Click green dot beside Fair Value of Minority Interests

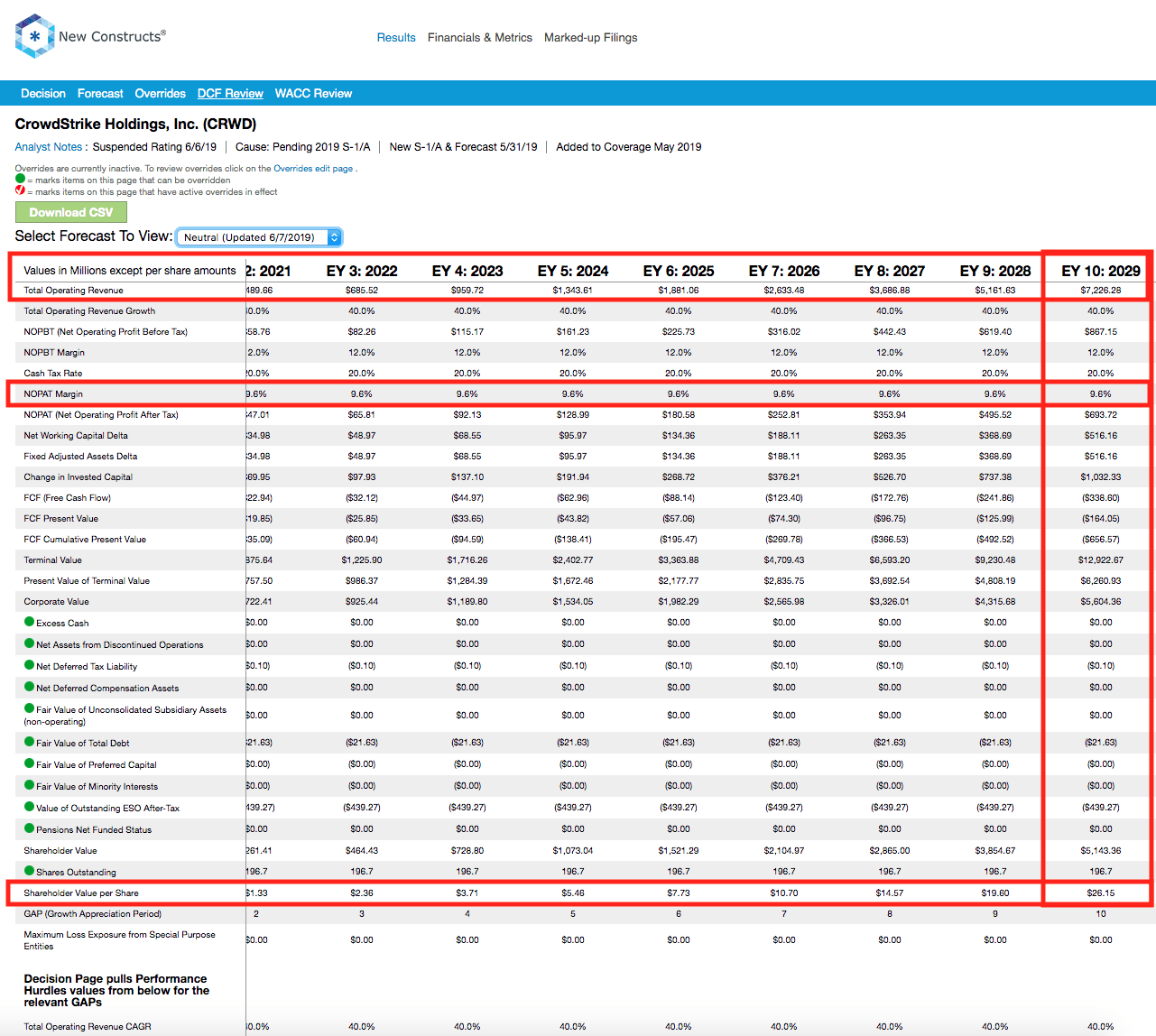tap(30, 785)
